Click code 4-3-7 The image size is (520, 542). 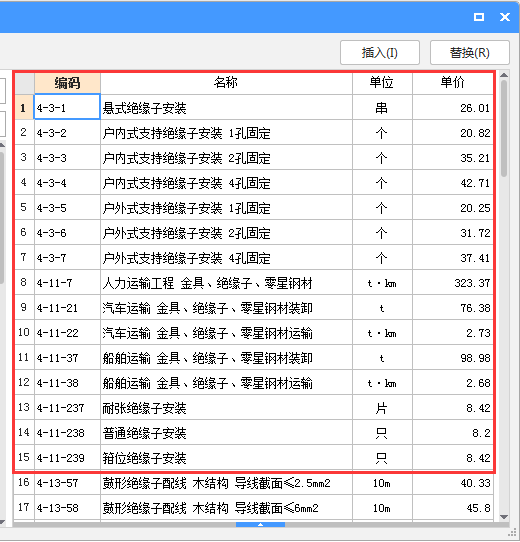[x=52, y=258]
